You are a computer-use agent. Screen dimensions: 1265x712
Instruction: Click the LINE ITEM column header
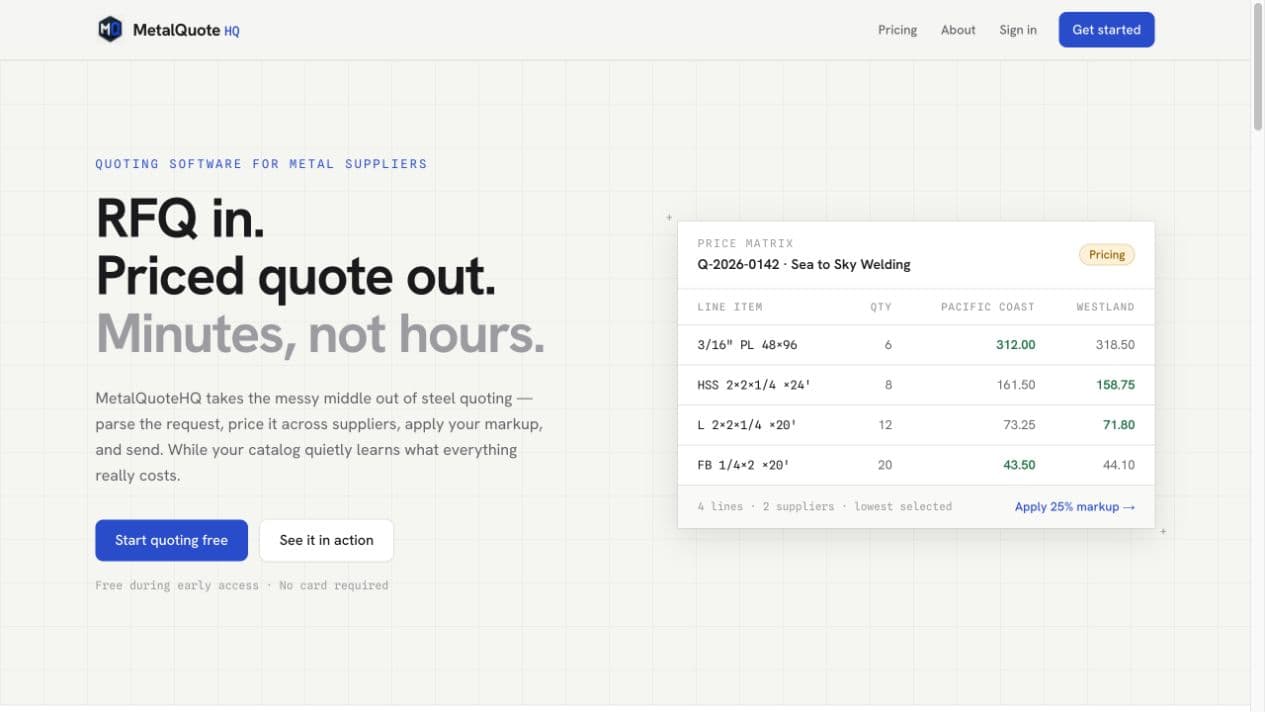(x=730, y=307)
